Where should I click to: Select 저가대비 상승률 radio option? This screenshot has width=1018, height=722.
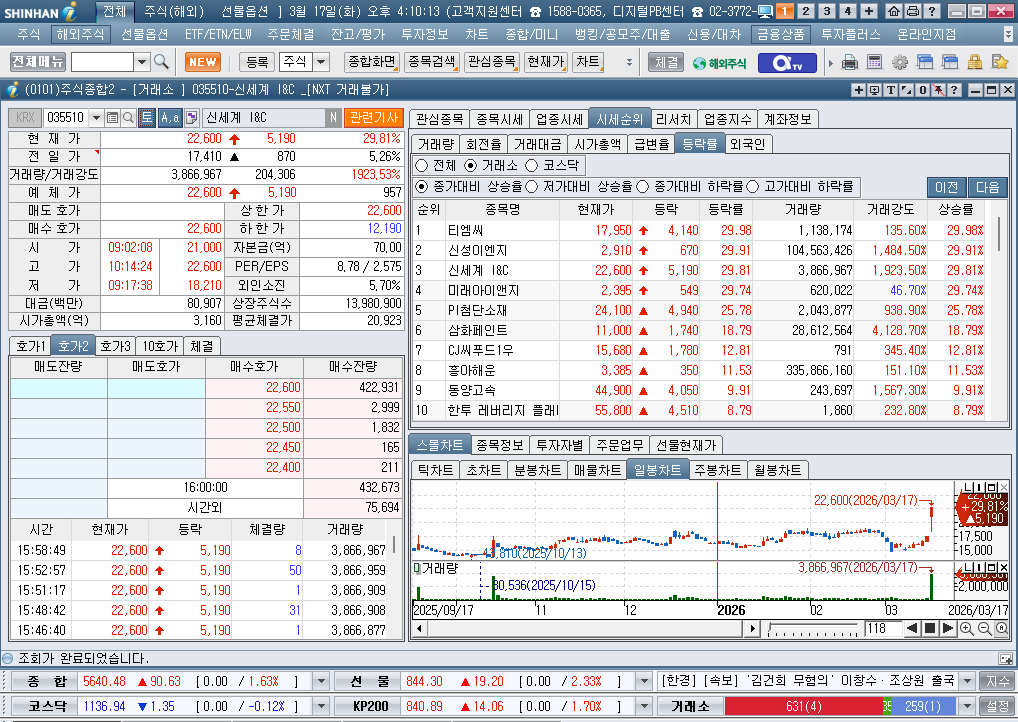[532, 187]
